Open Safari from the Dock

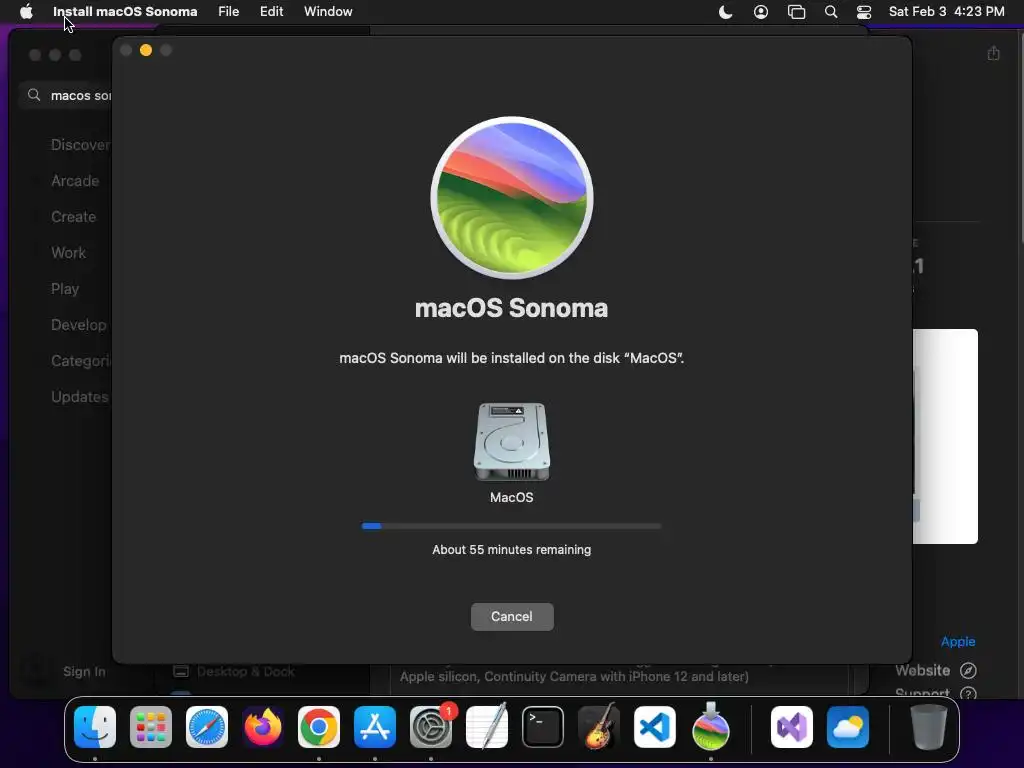pos(207,727)
